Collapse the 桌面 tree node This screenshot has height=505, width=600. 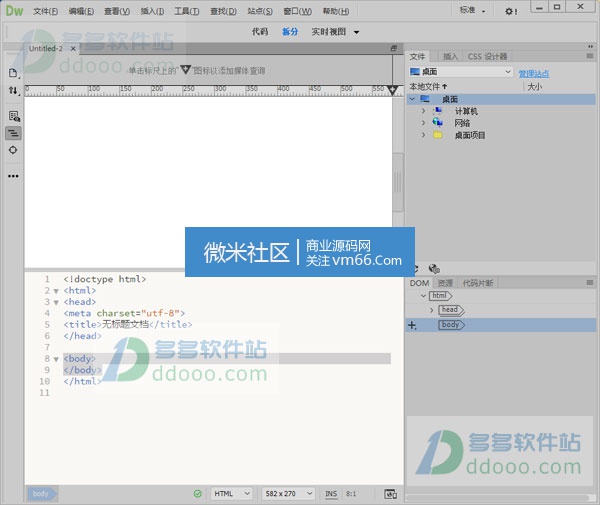pos(412,99)
